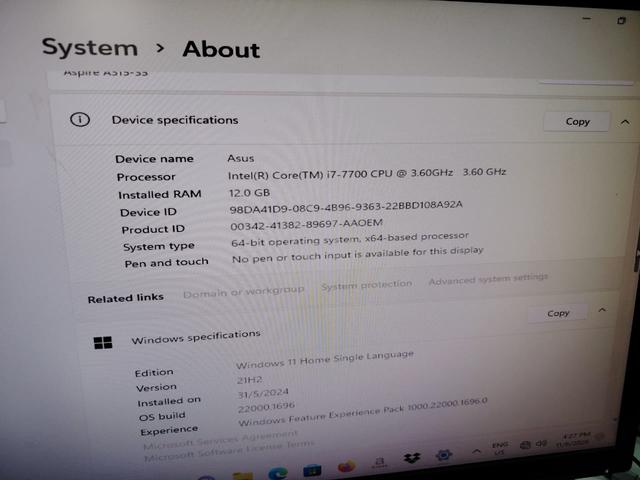640x480 pixels.
Task: Open Microsoft Services Agreement link
Action: tap(220, 439)
